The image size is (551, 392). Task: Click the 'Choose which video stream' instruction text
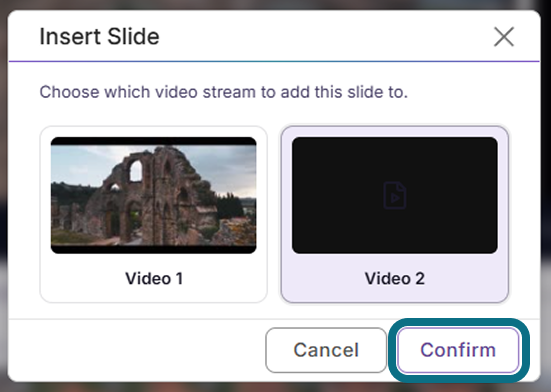click(x=223, y=92)
